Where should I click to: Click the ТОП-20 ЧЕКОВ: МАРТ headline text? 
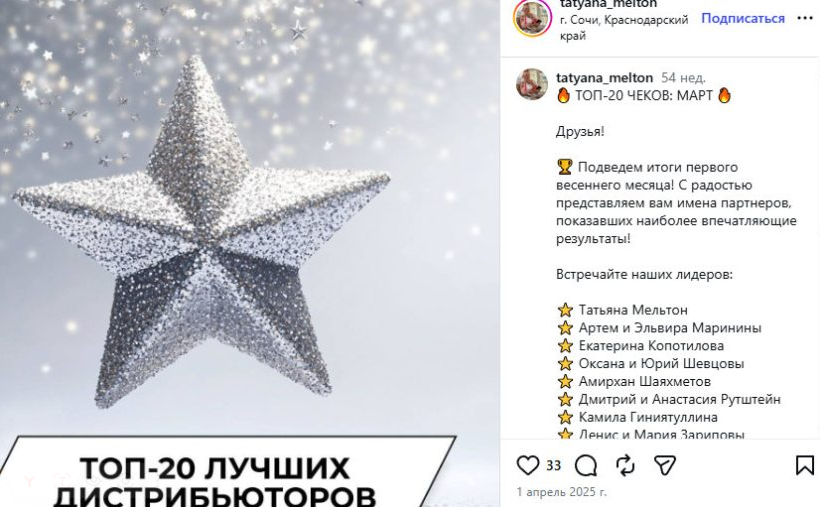[x=644, y=95]
